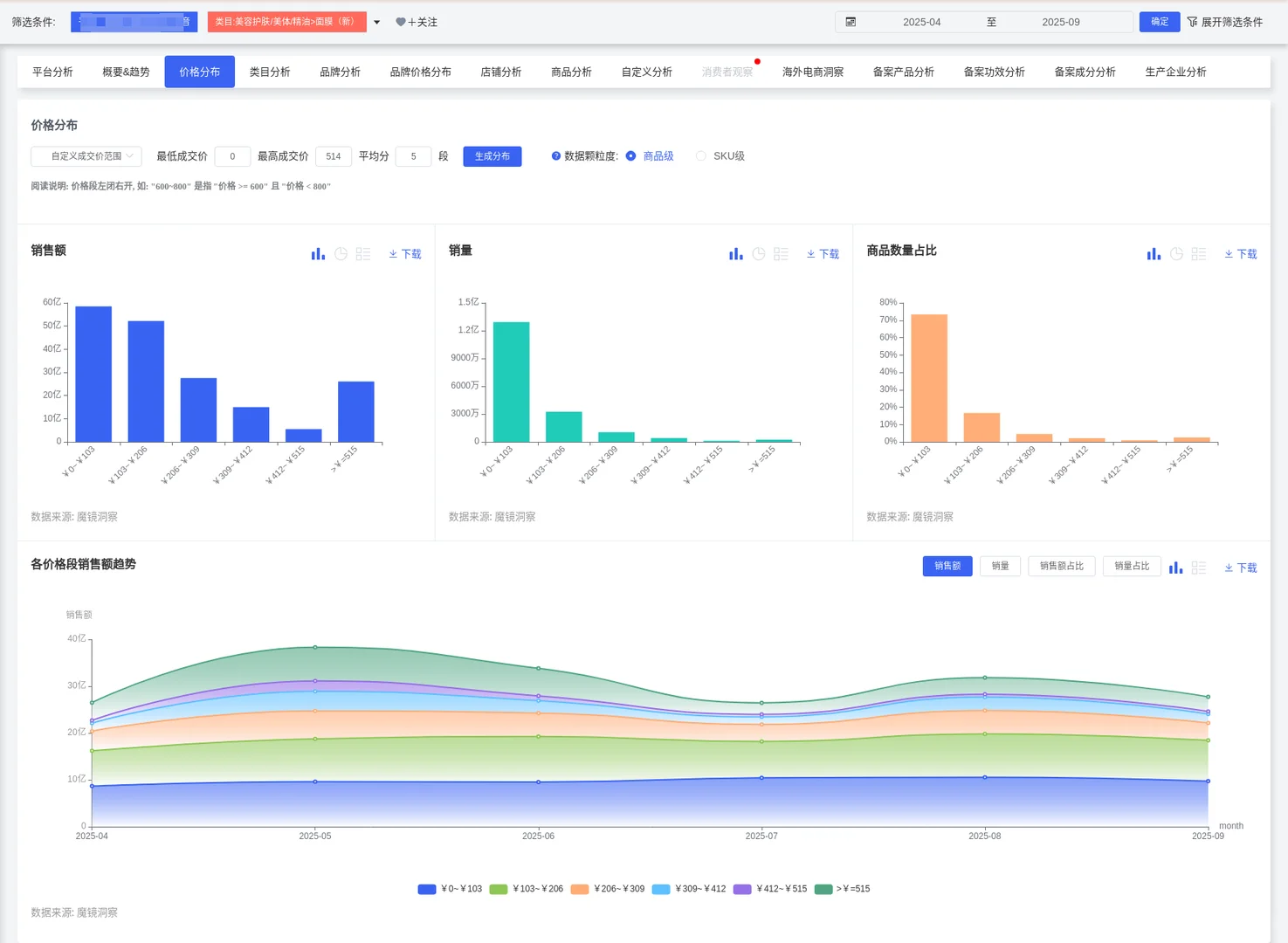This screenshot has width=1288, height=943.
Task: Open the 备案成分分析 tab
Action: tap(1085, 72)
